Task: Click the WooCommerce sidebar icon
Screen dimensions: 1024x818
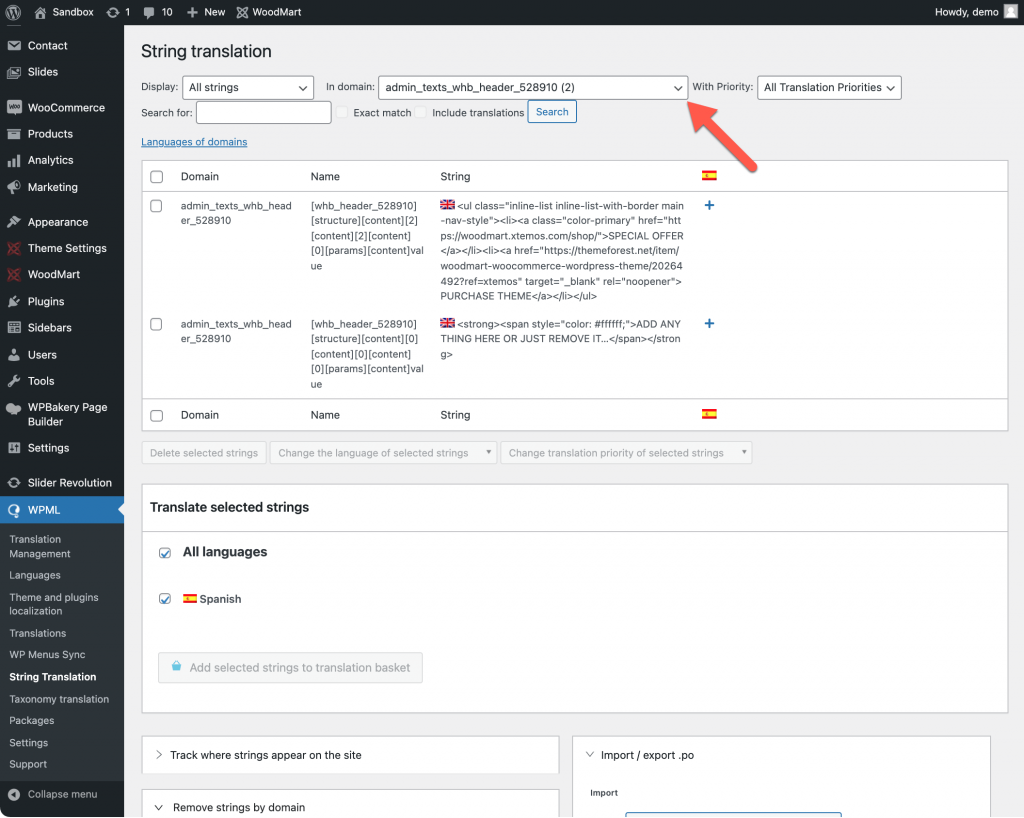Action: (x=14, y=108)
